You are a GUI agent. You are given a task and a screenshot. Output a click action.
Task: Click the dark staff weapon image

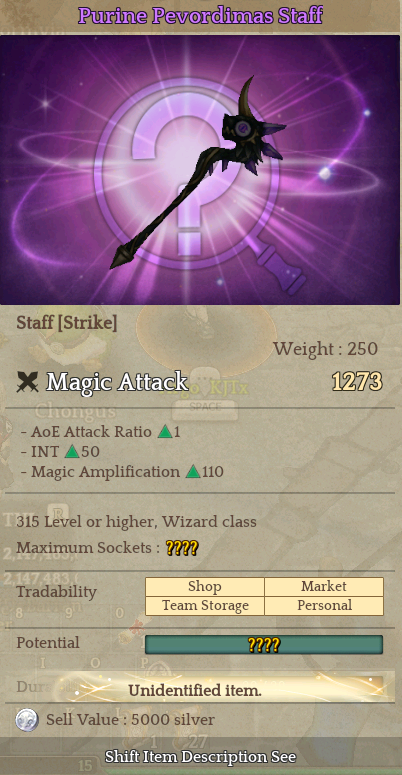pos(199,173)
